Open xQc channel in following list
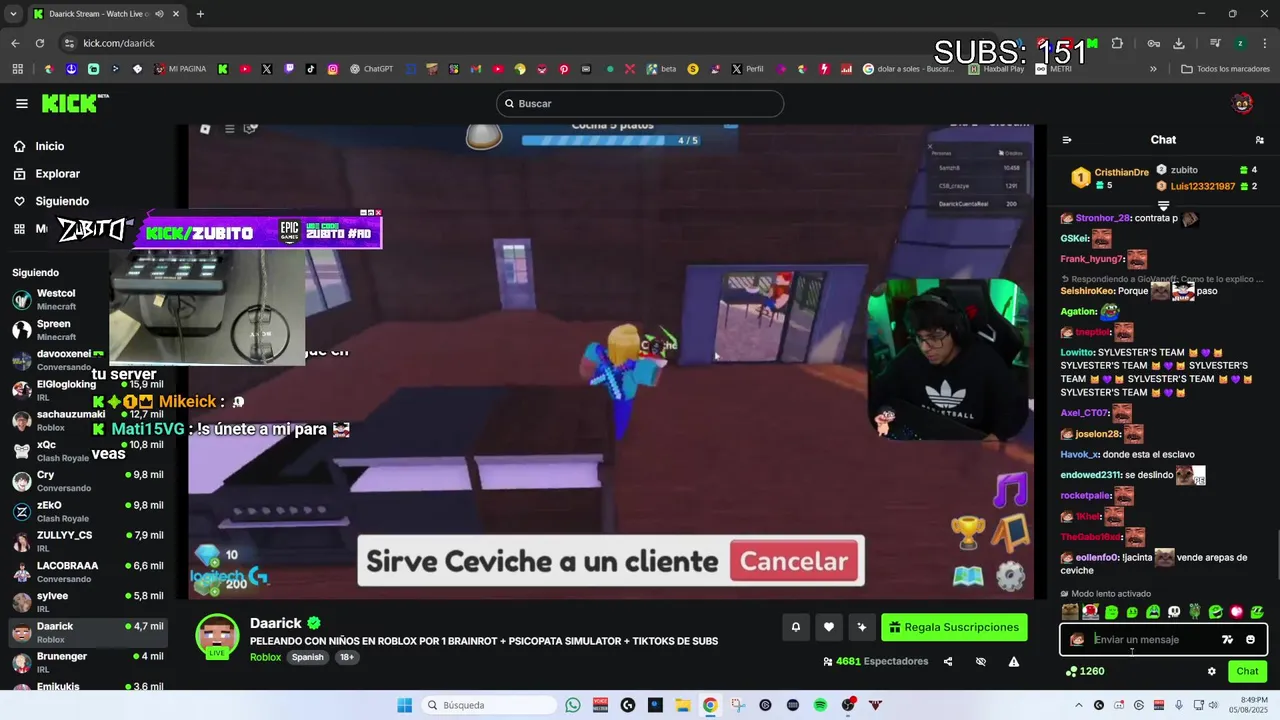This screenshot has width=1280, height=720. 88,451
